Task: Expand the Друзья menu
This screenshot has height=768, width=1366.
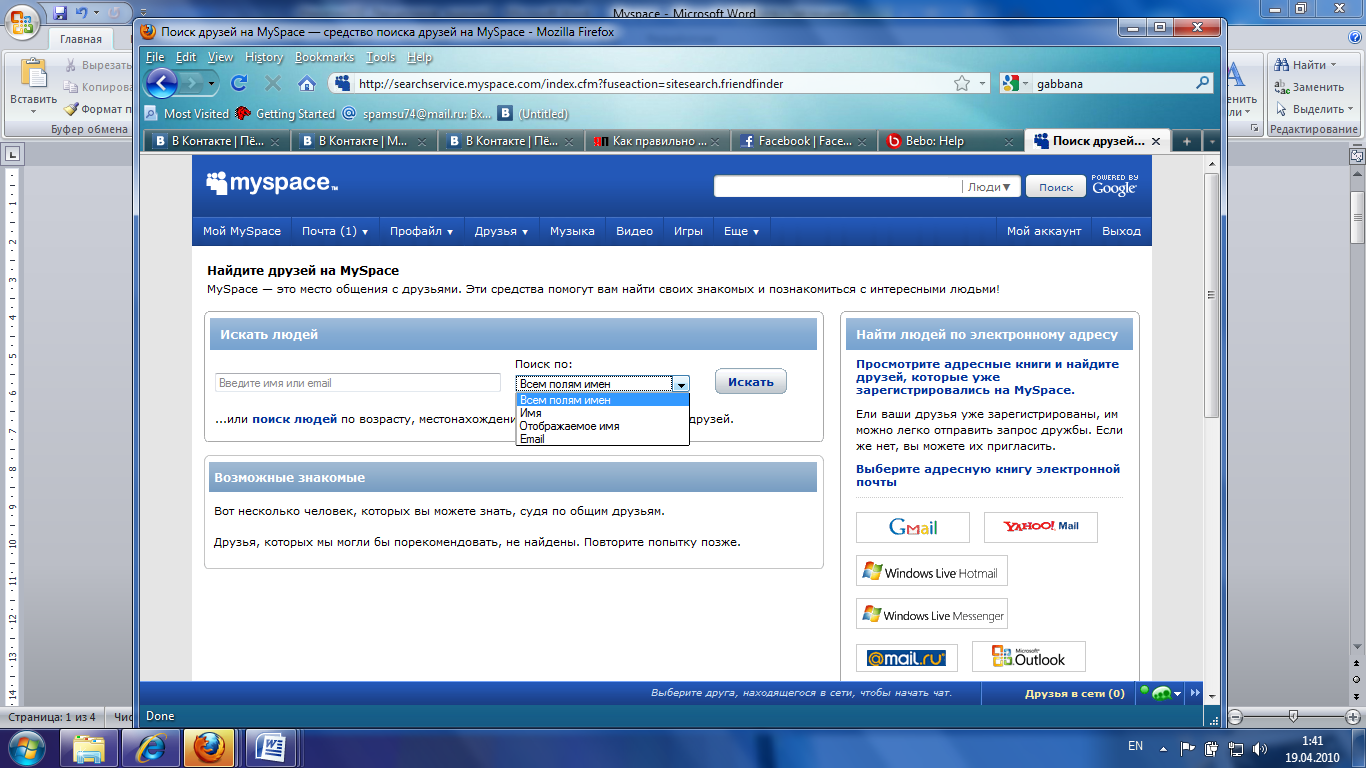Action: coord(502,231)
